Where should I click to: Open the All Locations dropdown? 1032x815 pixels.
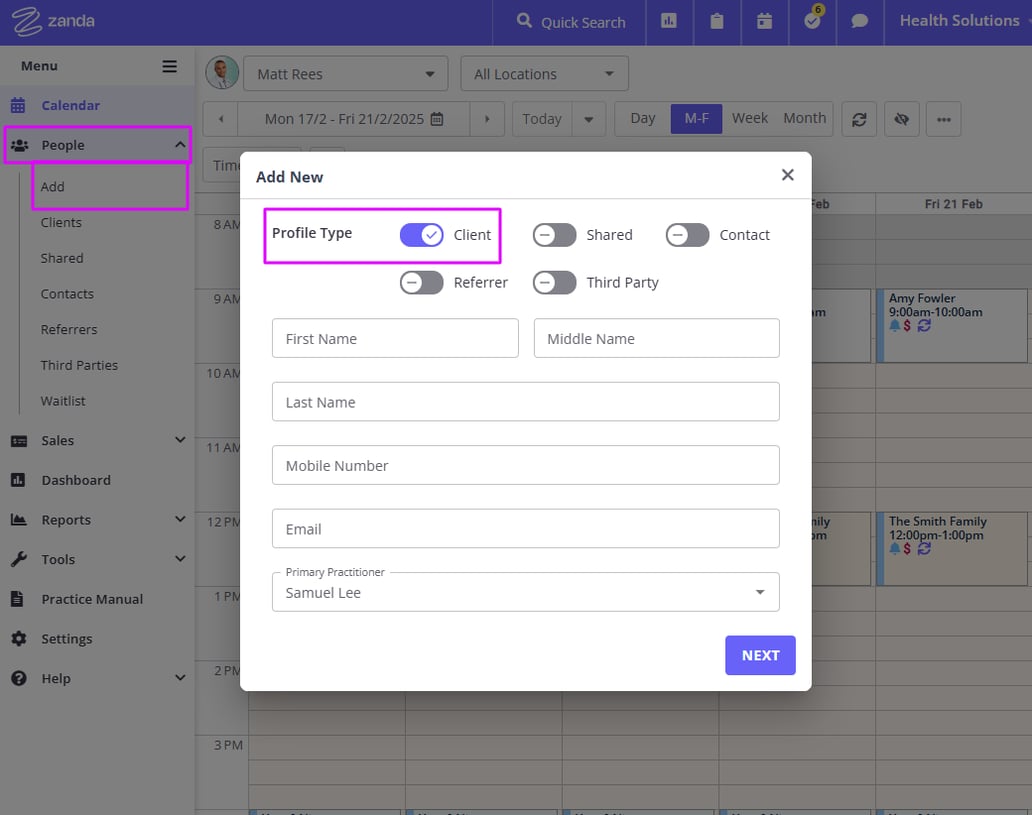[544, 73]
